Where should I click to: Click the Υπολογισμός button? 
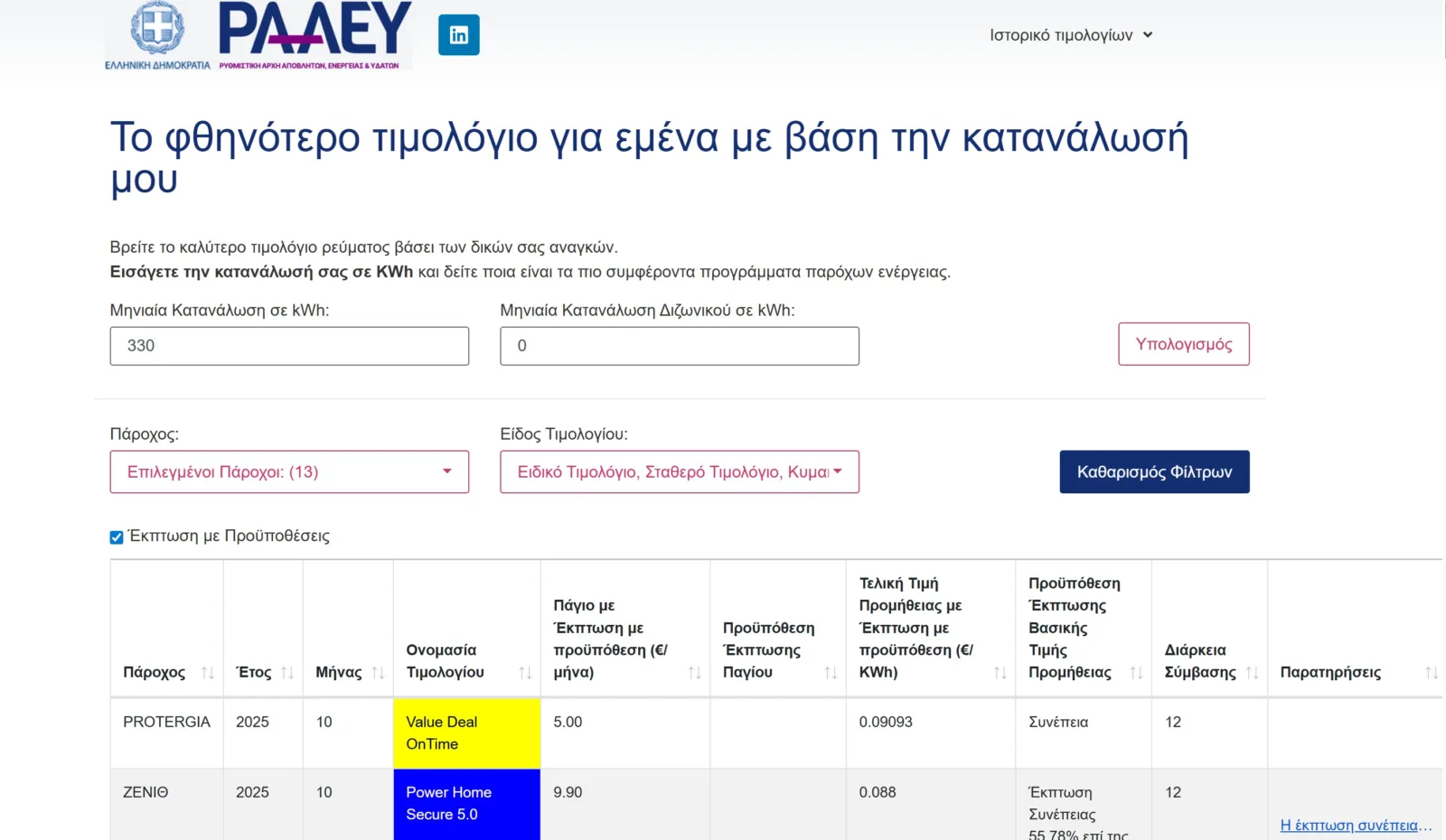(1184, 344)
